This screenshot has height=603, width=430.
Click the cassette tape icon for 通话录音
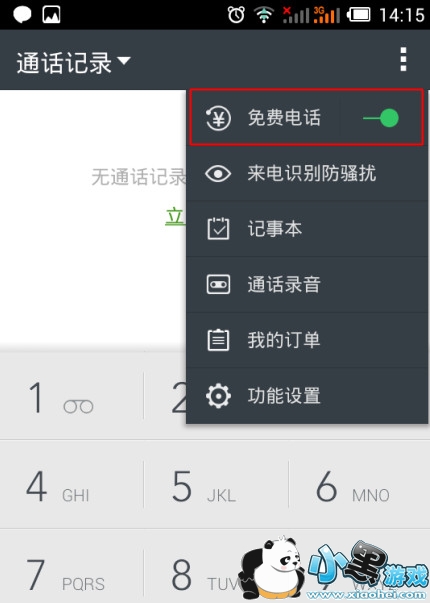(x=218, y=285)
